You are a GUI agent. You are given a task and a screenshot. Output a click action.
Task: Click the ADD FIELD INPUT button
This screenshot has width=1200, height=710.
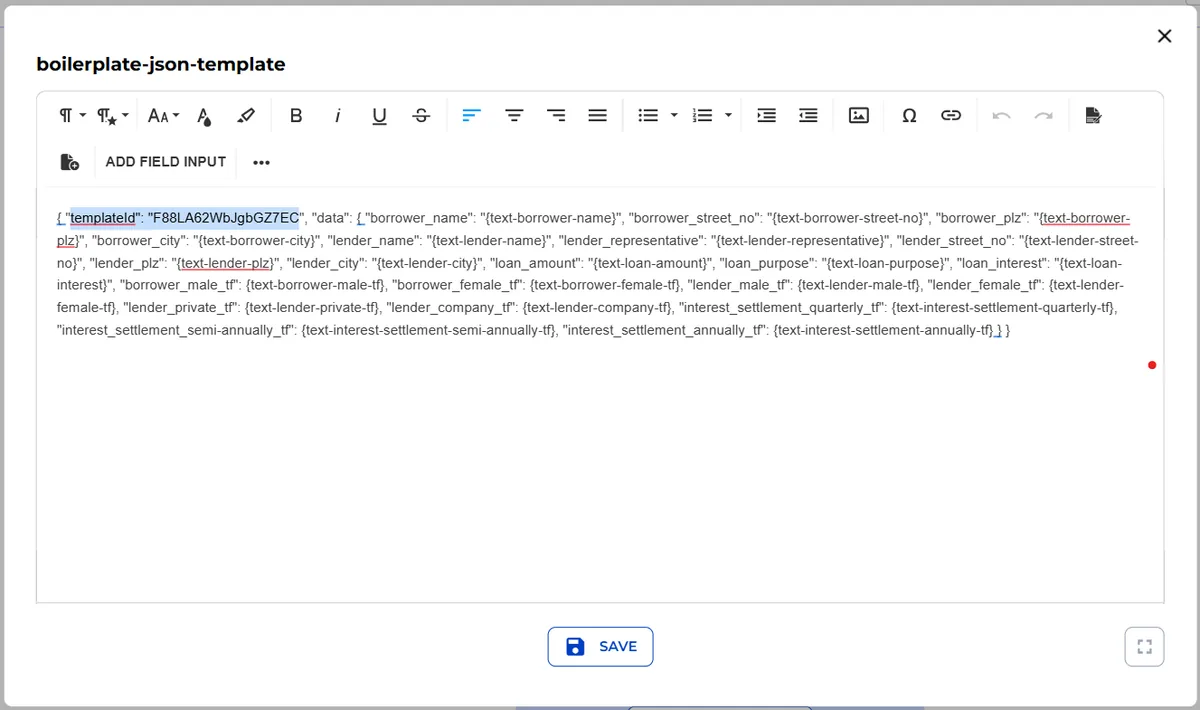pyautogui.click(x=165, y=161)
